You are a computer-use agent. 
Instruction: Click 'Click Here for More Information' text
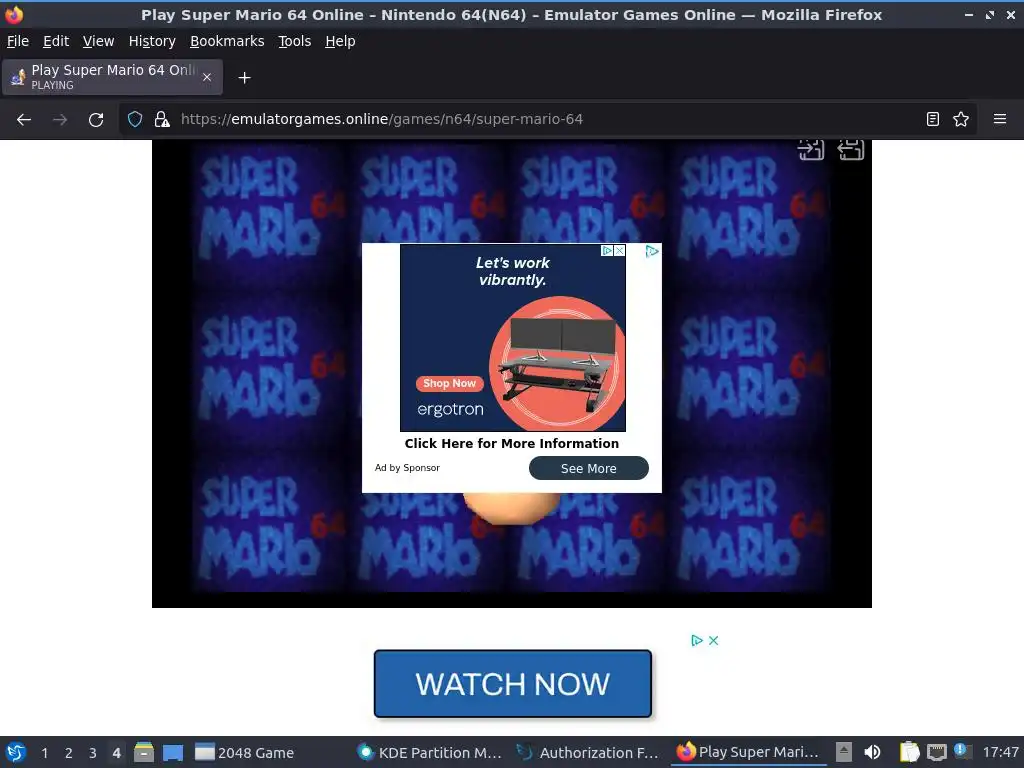coord(511,443)
